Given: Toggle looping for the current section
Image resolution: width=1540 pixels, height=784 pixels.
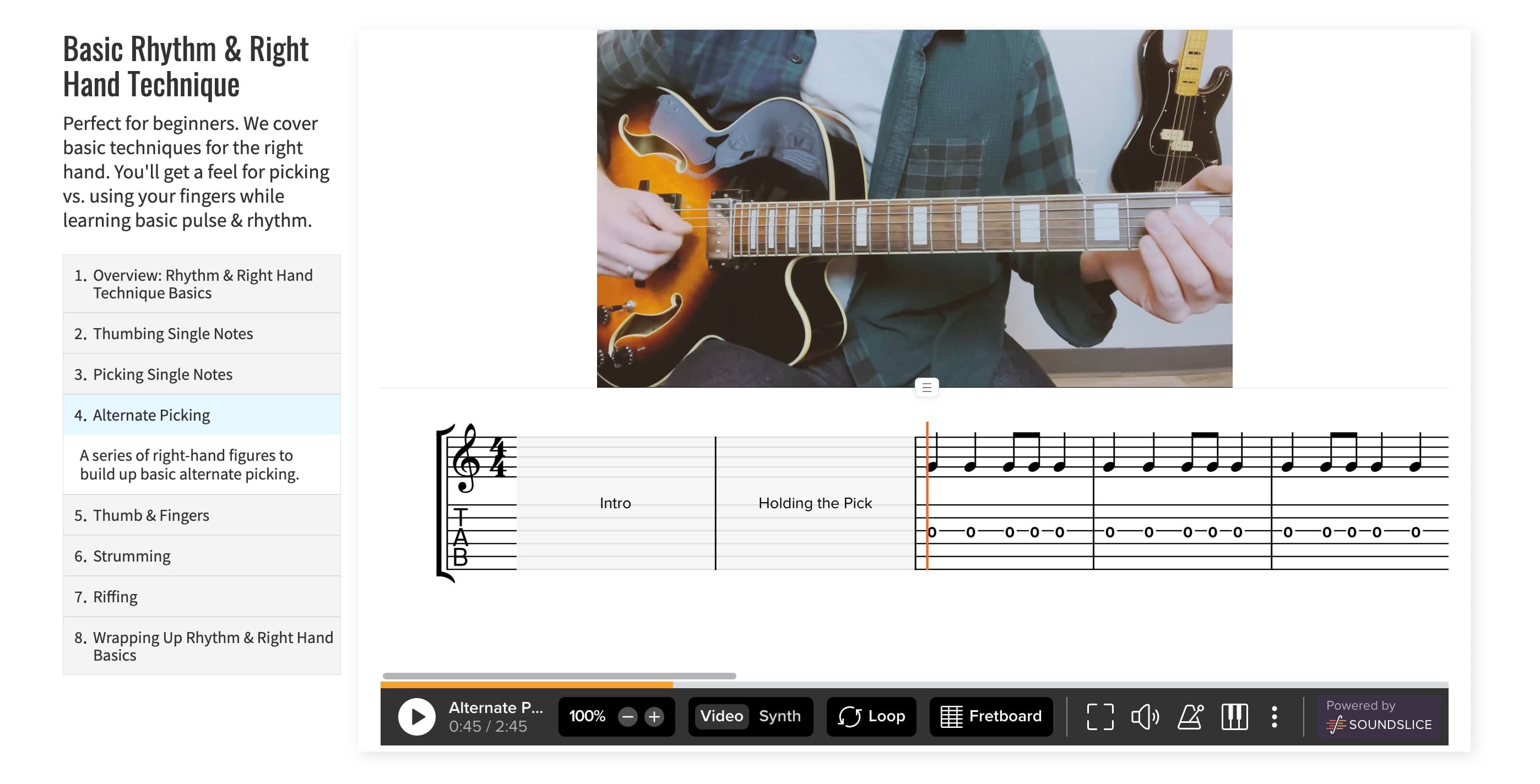Looking at the screenshot, I should 870,716.
